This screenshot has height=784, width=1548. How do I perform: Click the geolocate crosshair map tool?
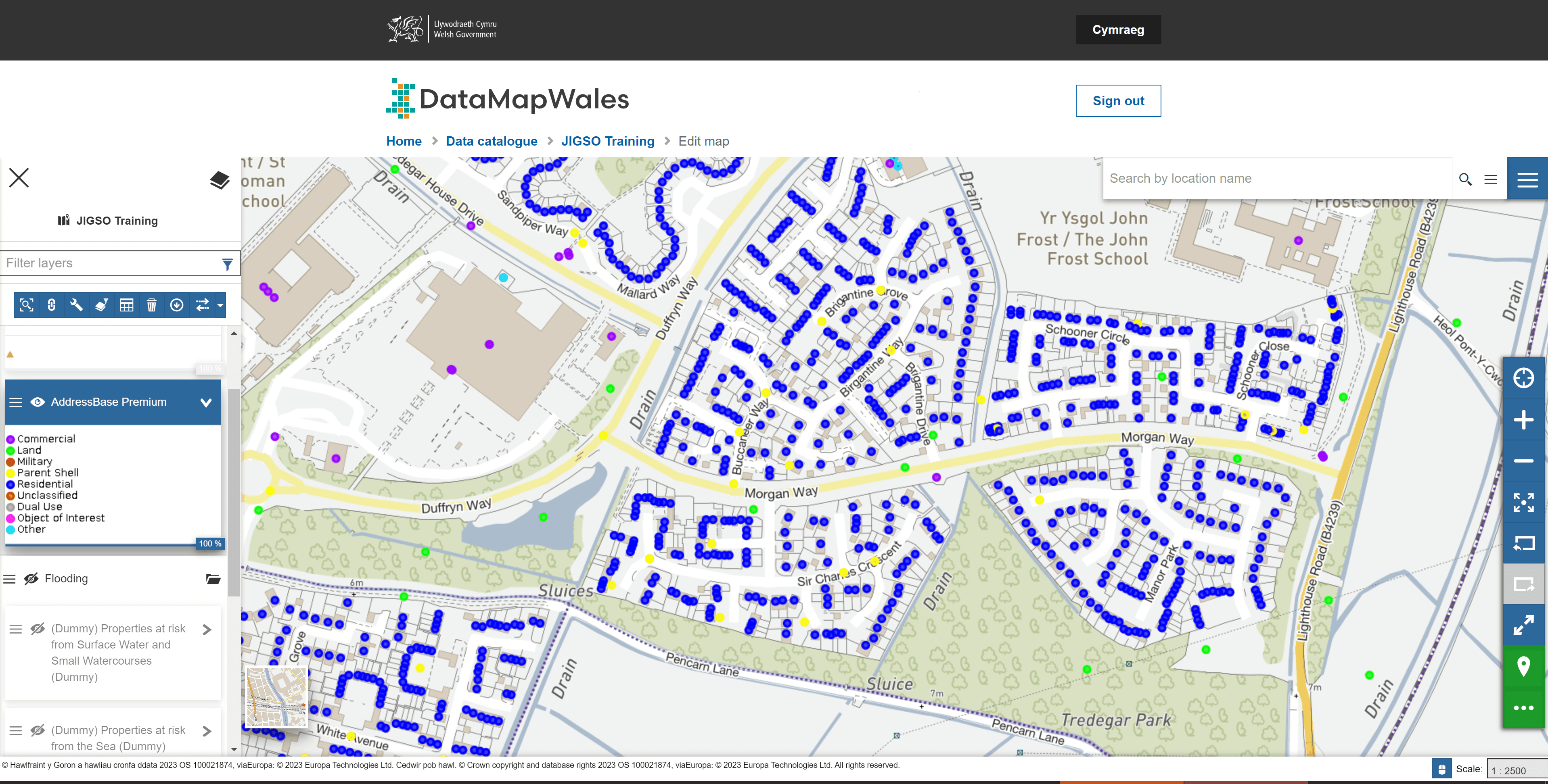[1523, 378]
